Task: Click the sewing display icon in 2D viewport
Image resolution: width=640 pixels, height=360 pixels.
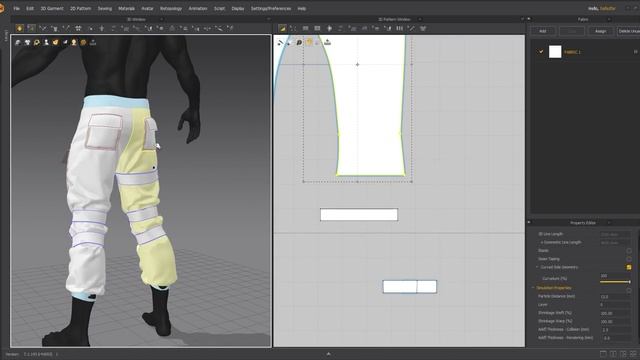Action: pos(280,42)
